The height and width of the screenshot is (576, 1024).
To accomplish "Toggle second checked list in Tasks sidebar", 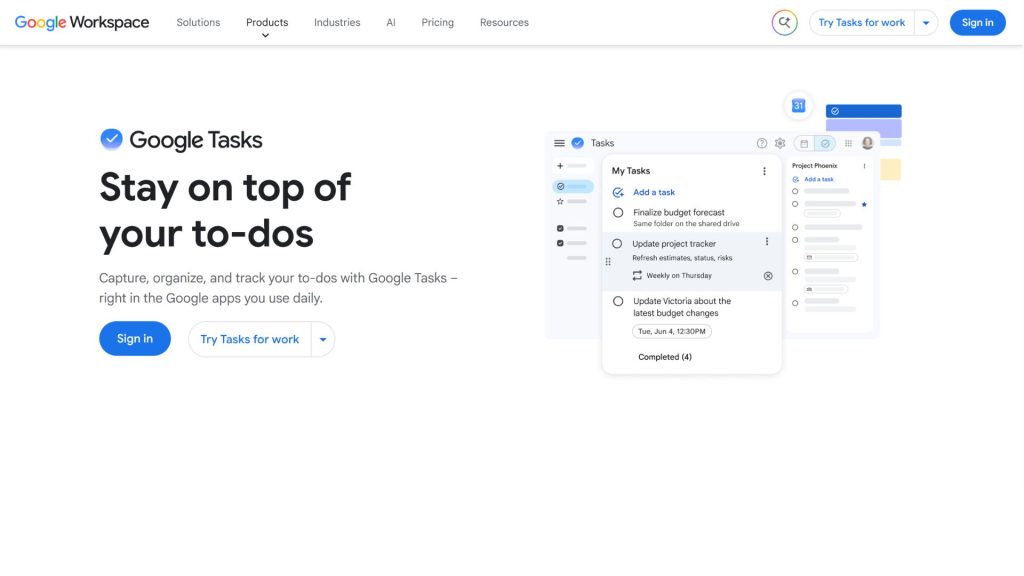I will pyautogui.click(x=560, y=243).
